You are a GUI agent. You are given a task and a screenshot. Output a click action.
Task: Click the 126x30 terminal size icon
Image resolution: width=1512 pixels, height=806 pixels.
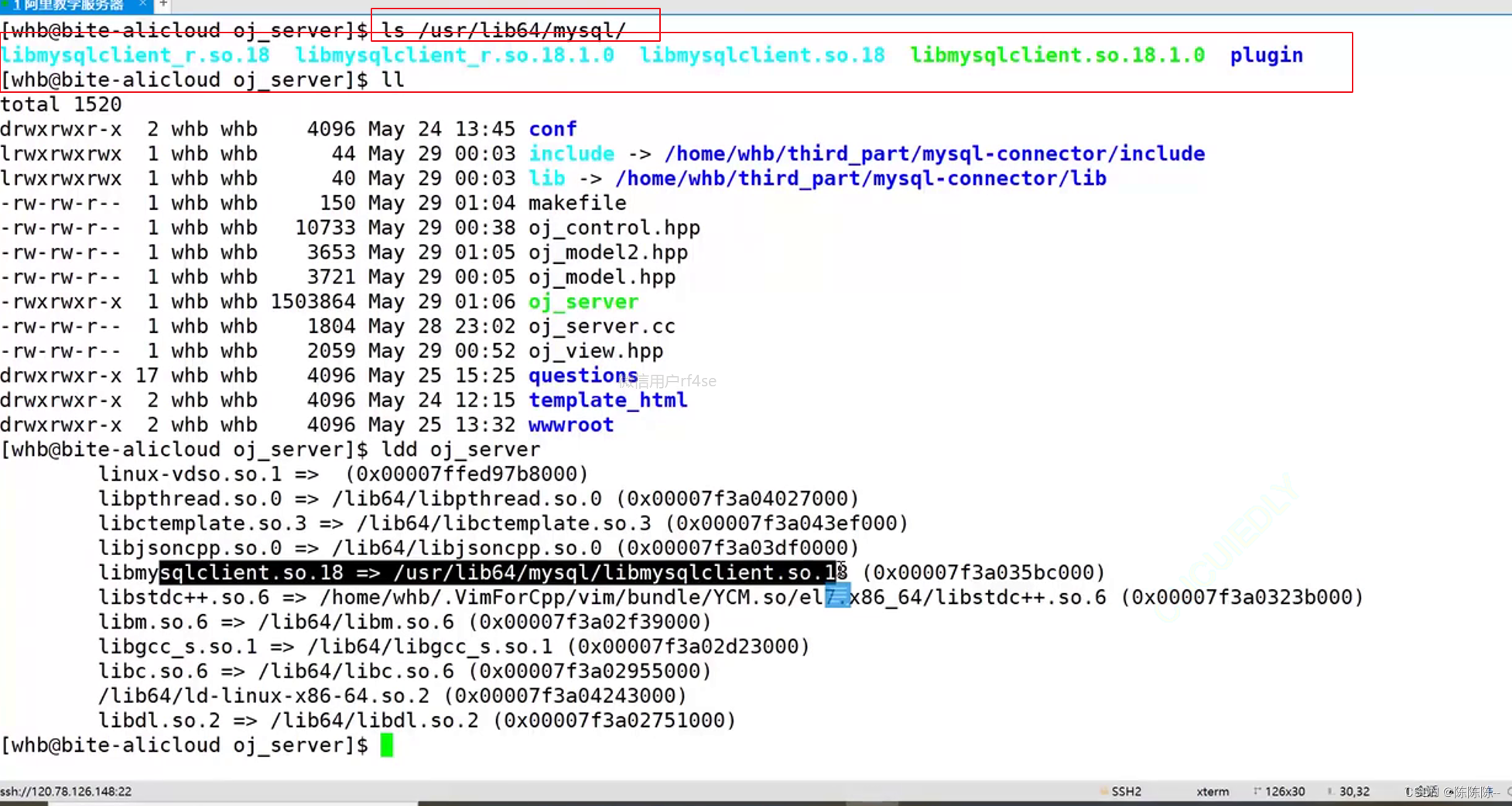pyautogui.click(x=1257, y=791)
